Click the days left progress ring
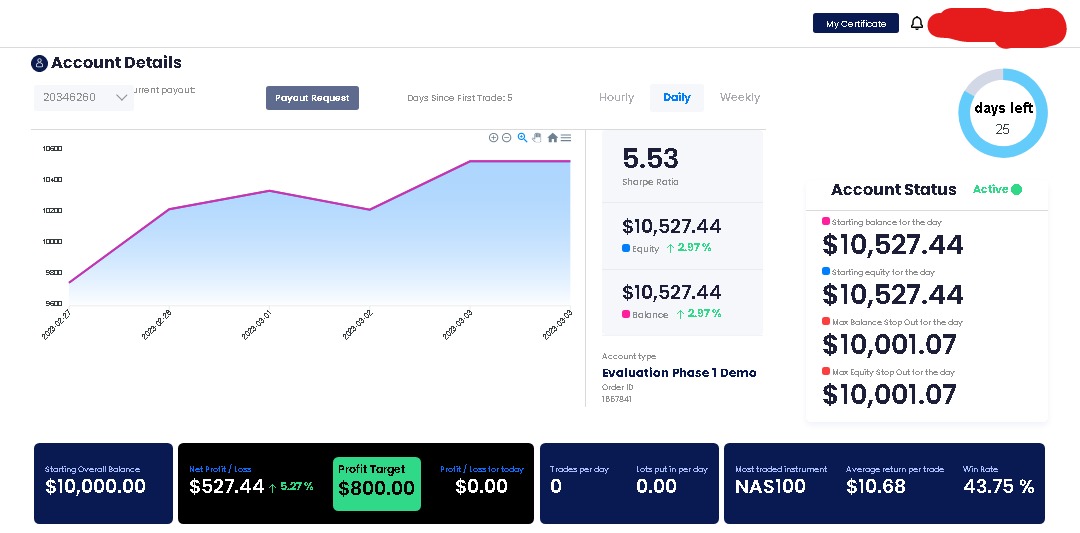This screenshot has height=533, width=1080. coord(1003,113)
